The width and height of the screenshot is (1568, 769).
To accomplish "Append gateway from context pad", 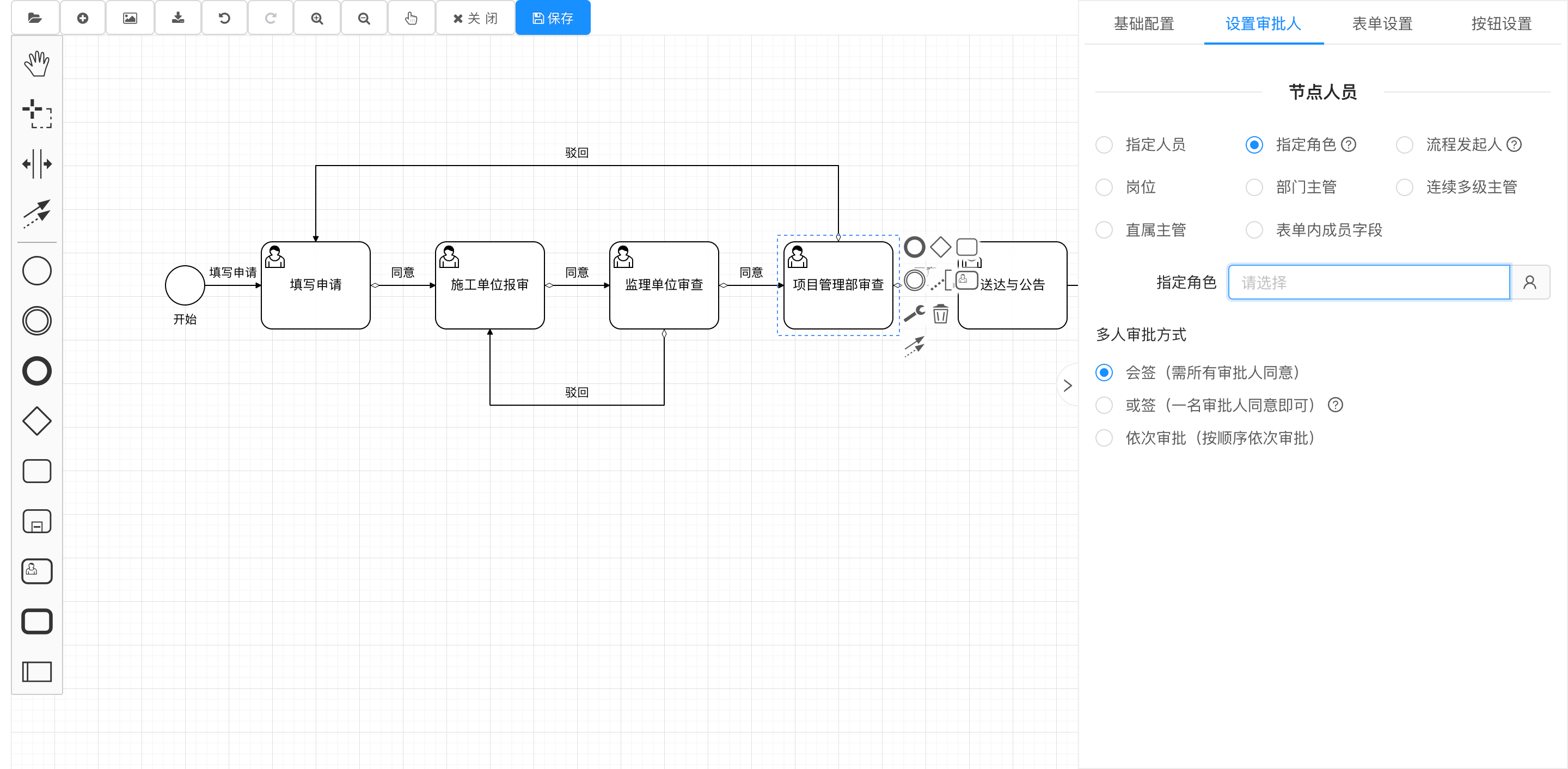I will pyautogui.click(x=940, y=247).
